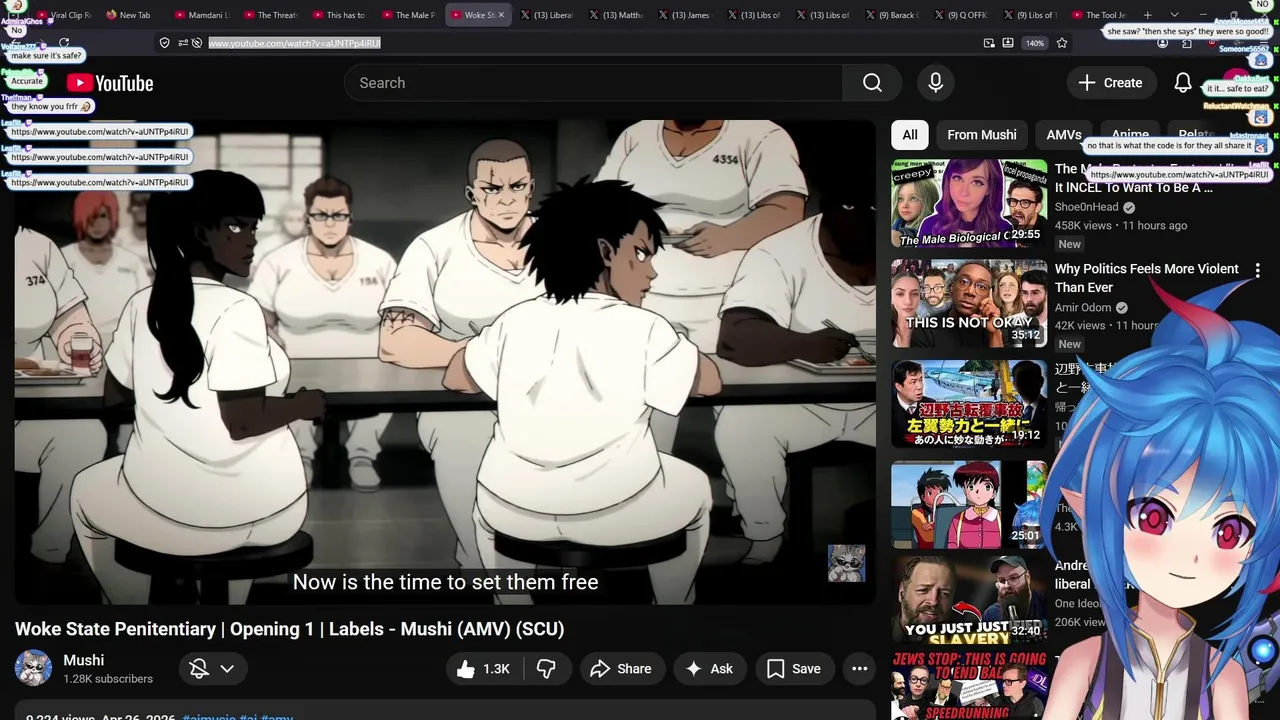
Task: Click the shield tracking protection icon
Action: [164, 43]
